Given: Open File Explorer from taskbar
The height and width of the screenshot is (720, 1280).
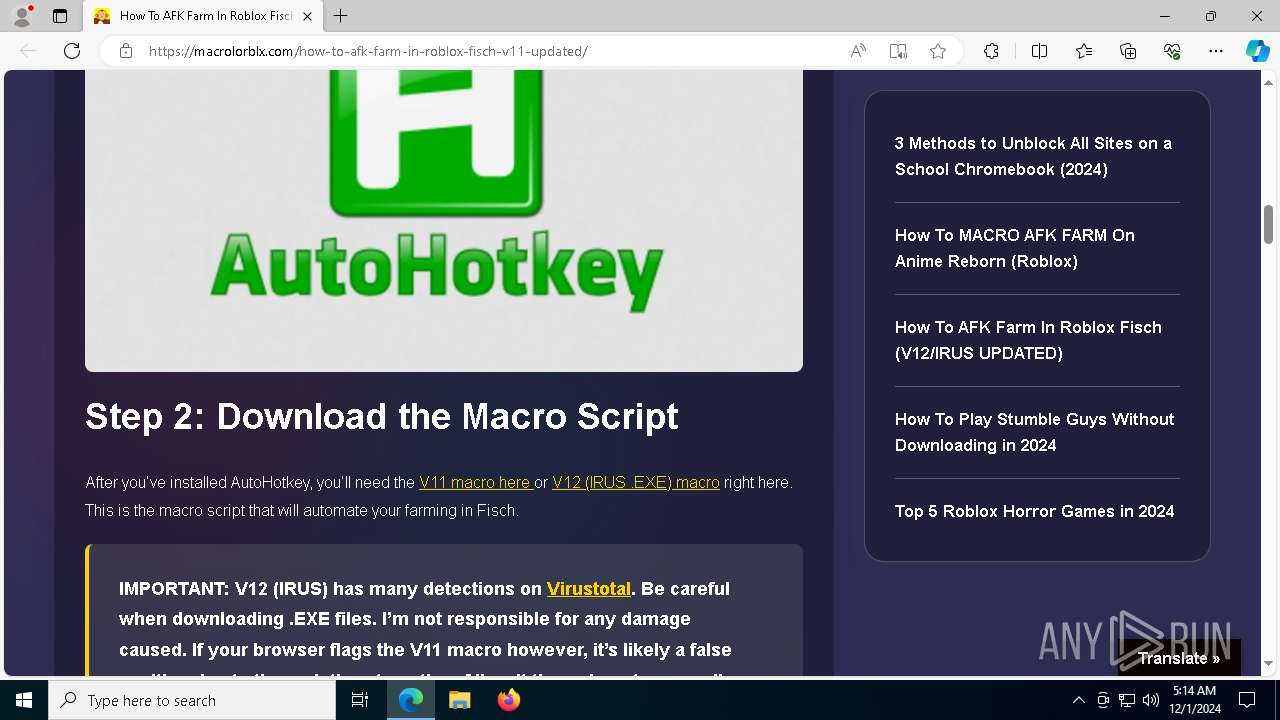Looking at the screenshot, I should pos(460,700).
